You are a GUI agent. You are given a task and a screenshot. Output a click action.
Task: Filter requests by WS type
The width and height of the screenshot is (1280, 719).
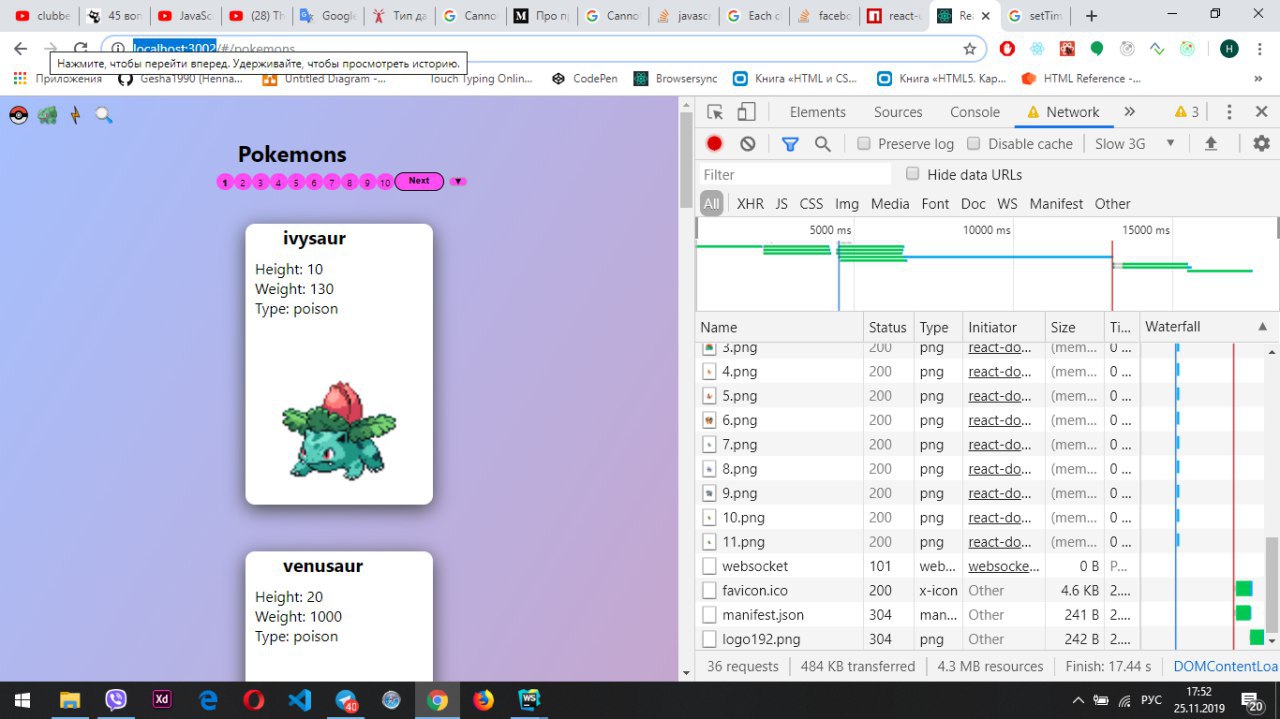click(x=1007, y=204)
